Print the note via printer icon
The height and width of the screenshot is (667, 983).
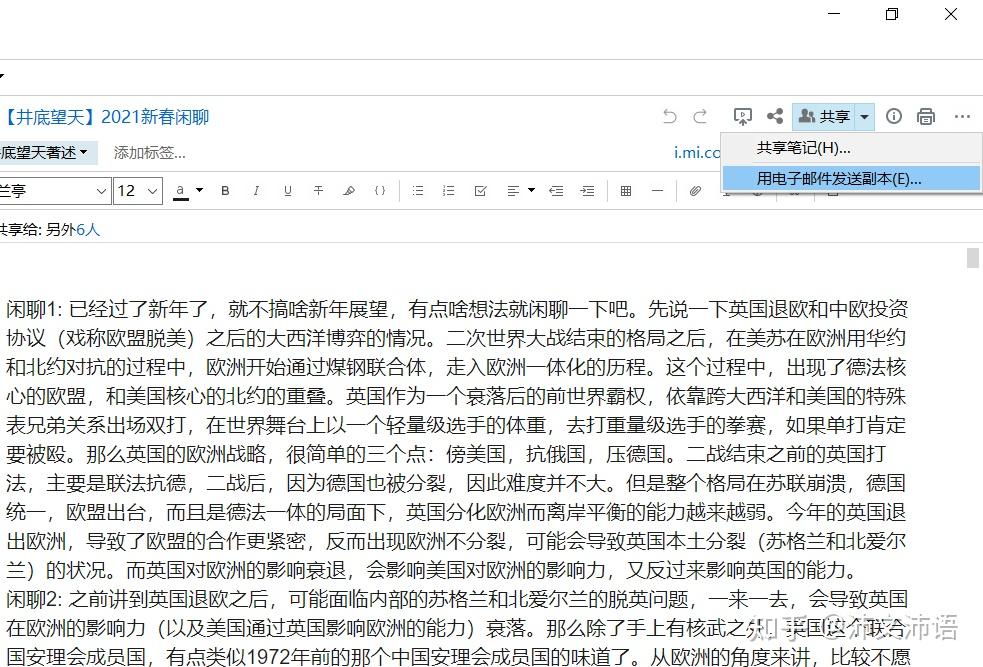click(926, 117)
